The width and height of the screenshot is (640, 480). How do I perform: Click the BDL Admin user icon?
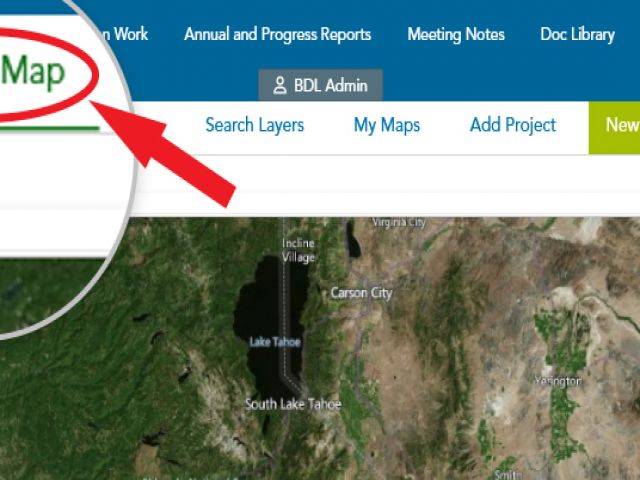pyautogui.click(x=280, y=85)
